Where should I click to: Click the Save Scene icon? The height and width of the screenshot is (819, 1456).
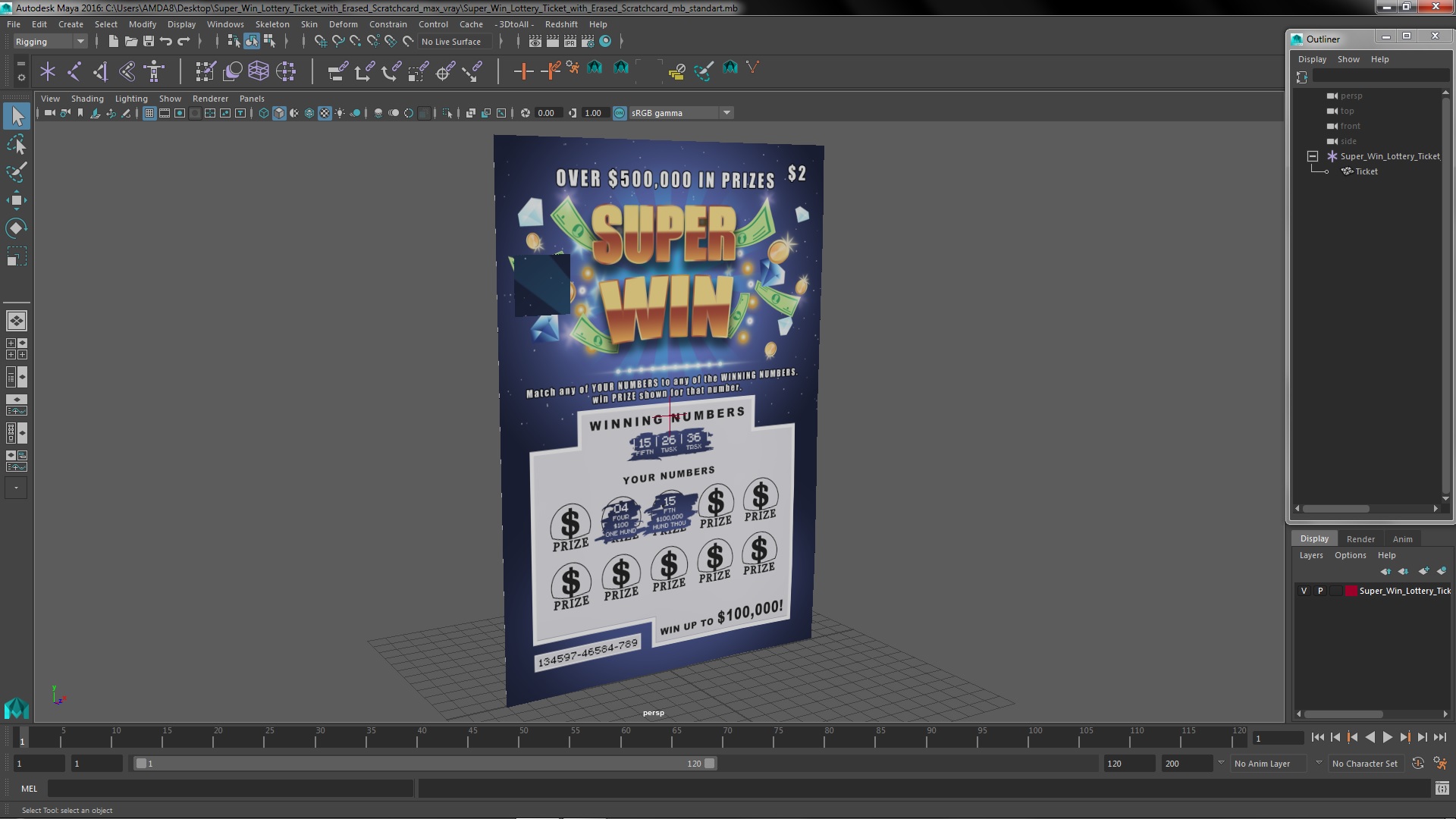click(149, 42)
